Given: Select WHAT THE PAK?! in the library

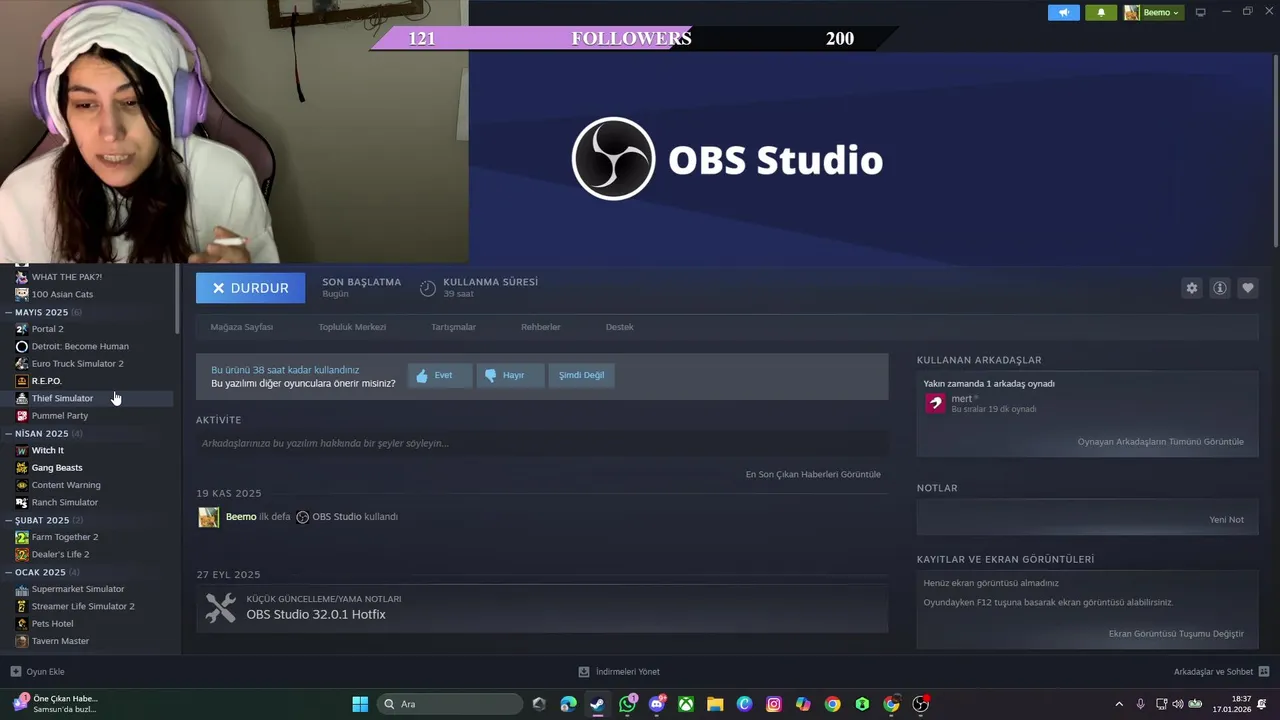Looking at the screenshot, I should [66, 277].
